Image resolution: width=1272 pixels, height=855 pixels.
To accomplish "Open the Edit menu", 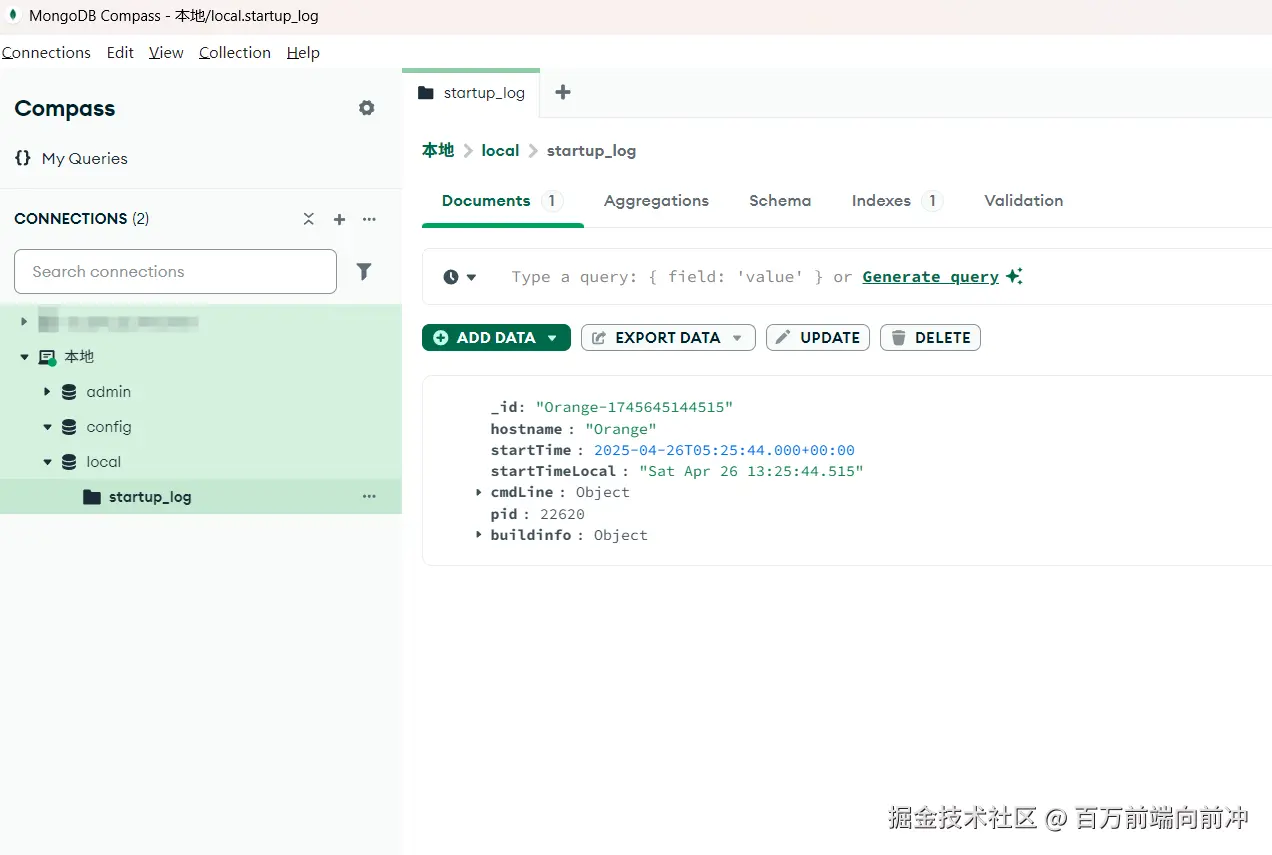I will (x=120, y=53).
